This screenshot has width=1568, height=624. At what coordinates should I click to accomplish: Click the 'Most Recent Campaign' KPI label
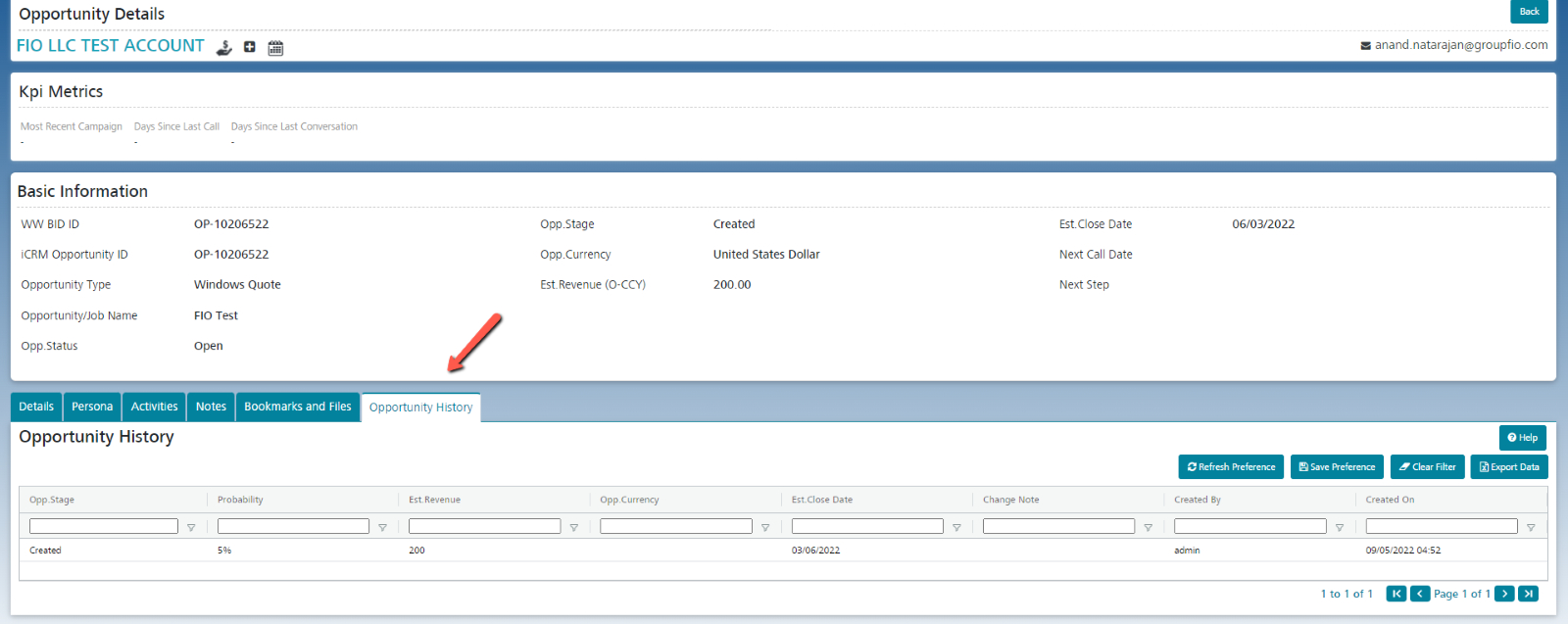click(x=72, y=126)
